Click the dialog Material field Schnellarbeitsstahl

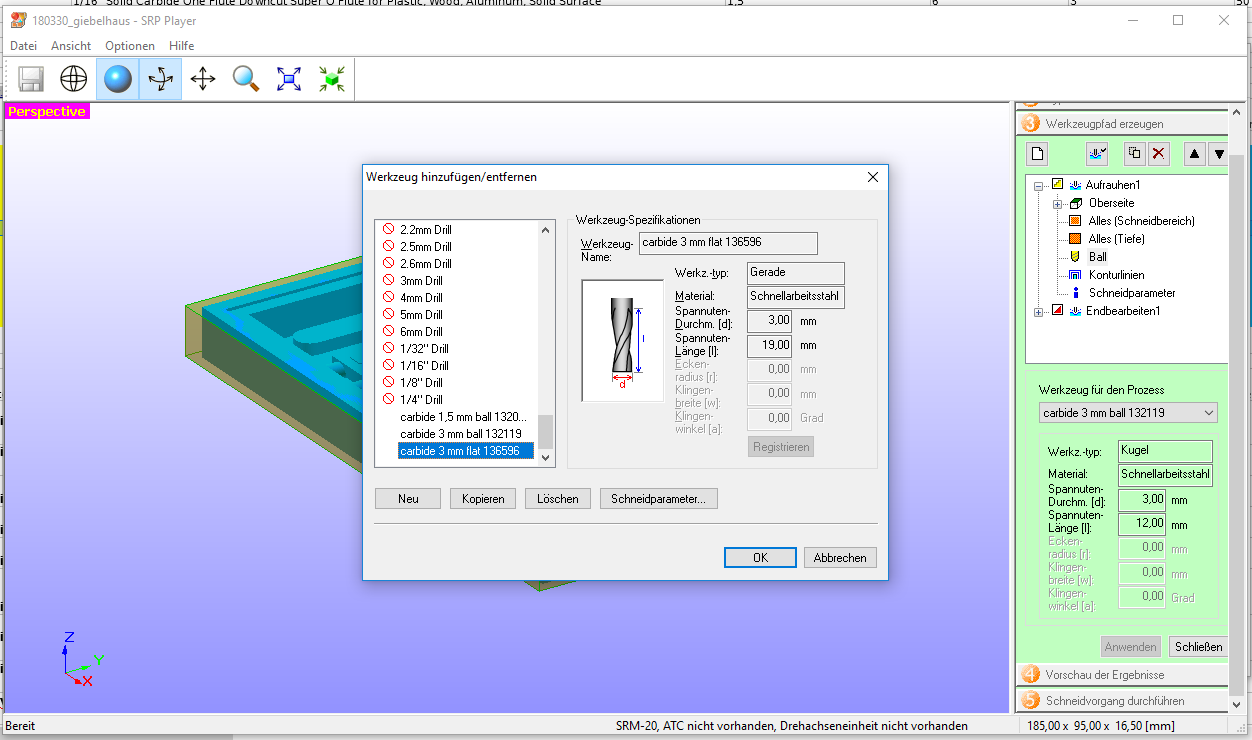[x=796, y=297]
